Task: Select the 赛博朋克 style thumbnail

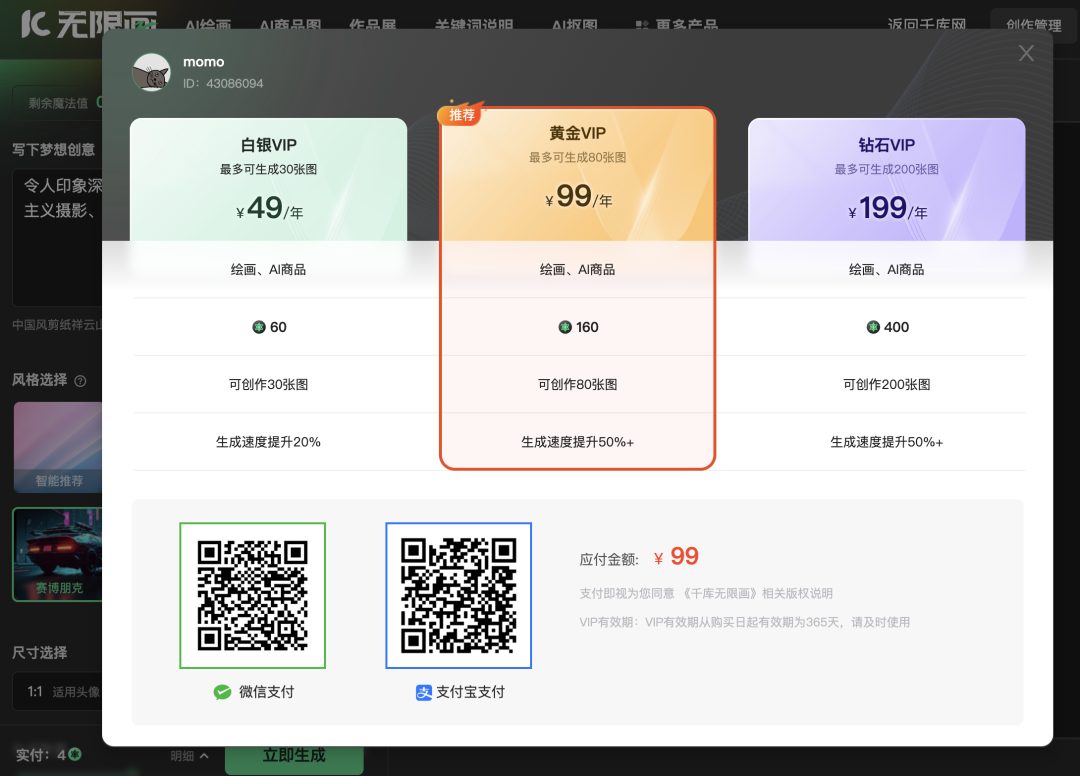Action: [57, 555]
